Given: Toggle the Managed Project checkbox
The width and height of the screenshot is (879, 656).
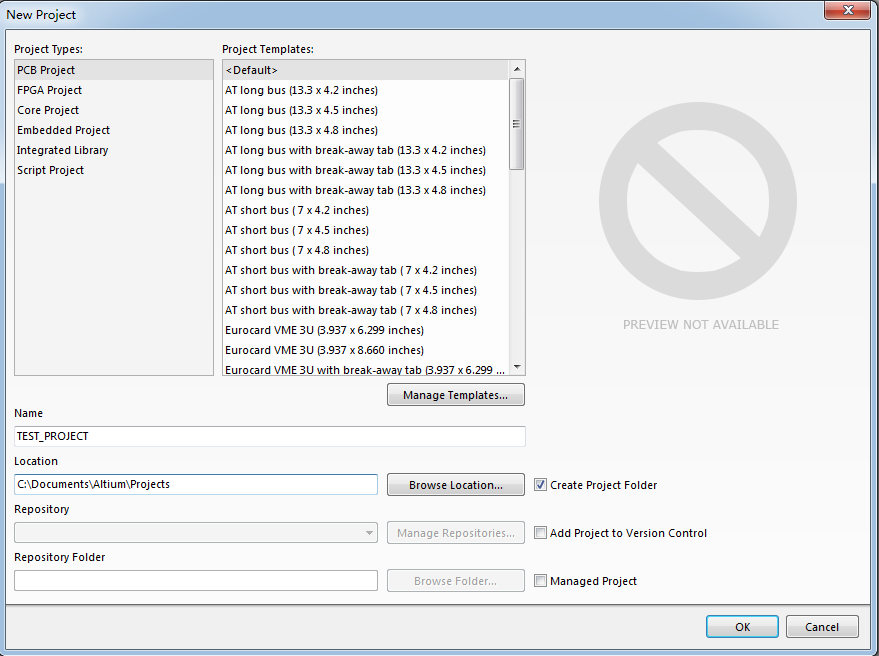Looking at the screenshot, I should coord(541,581).
